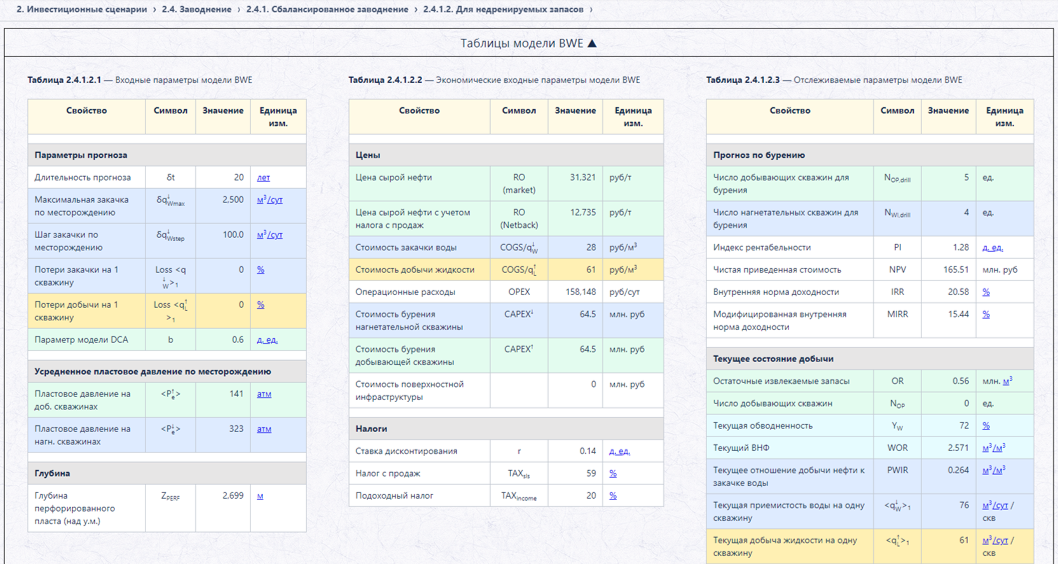1058x564 pixels.
Task: Click % link for Подоходный налог
Action: point(613,496)
